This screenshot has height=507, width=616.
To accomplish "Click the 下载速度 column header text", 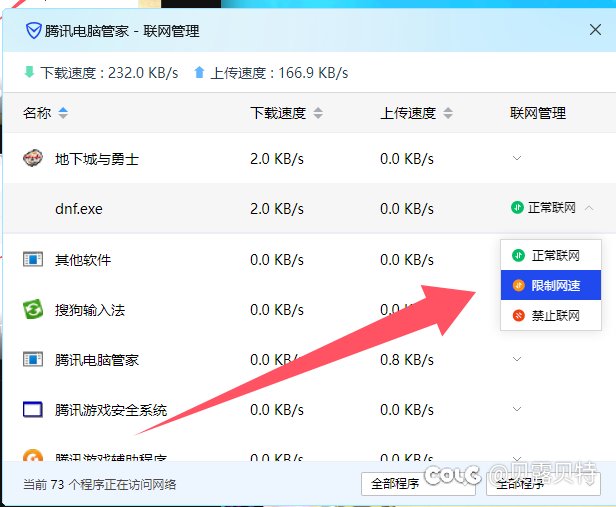I will (x=278, y=113).
